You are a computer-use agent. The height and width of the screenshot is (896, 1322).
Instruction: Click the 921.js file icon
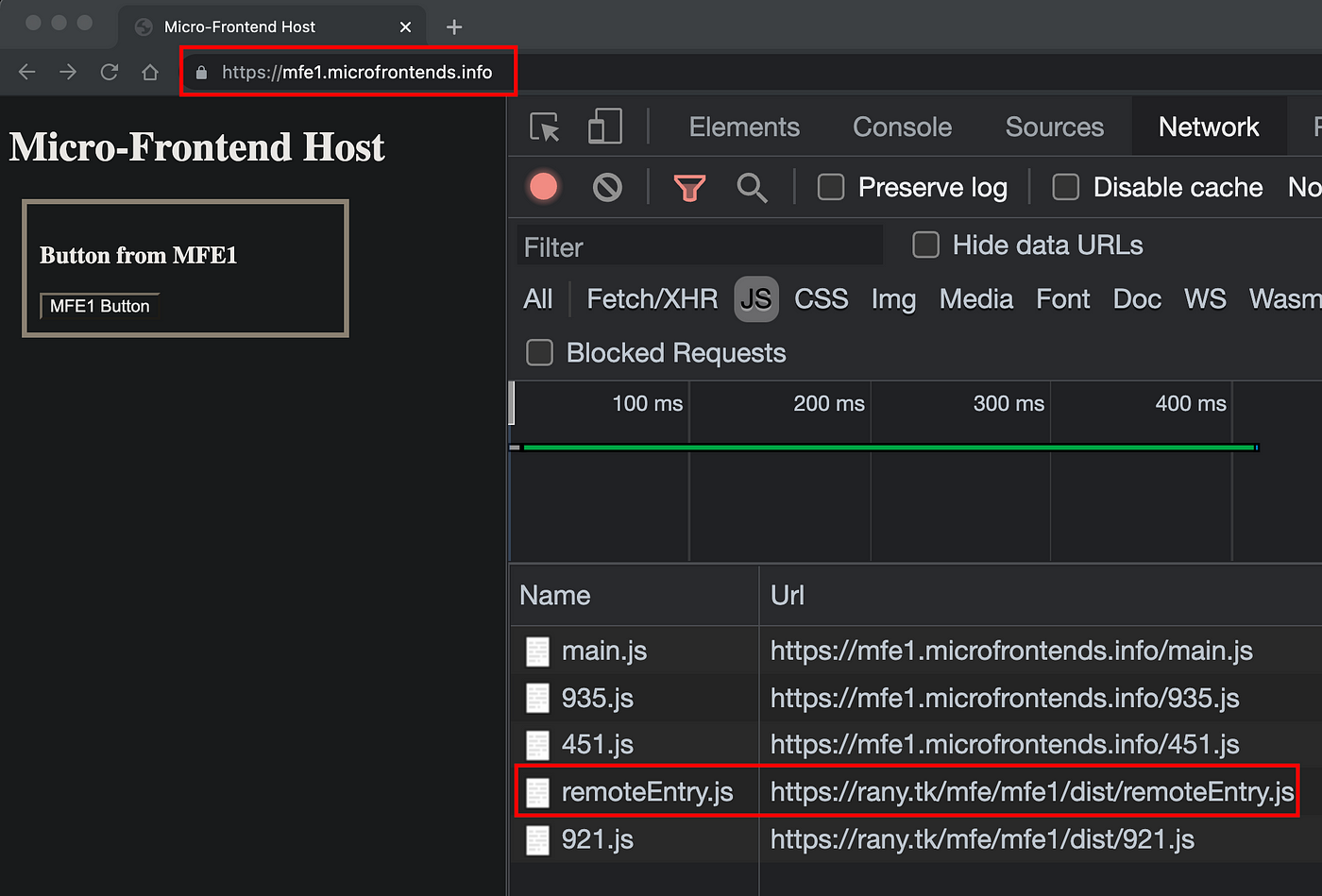(x=537, y=839)
